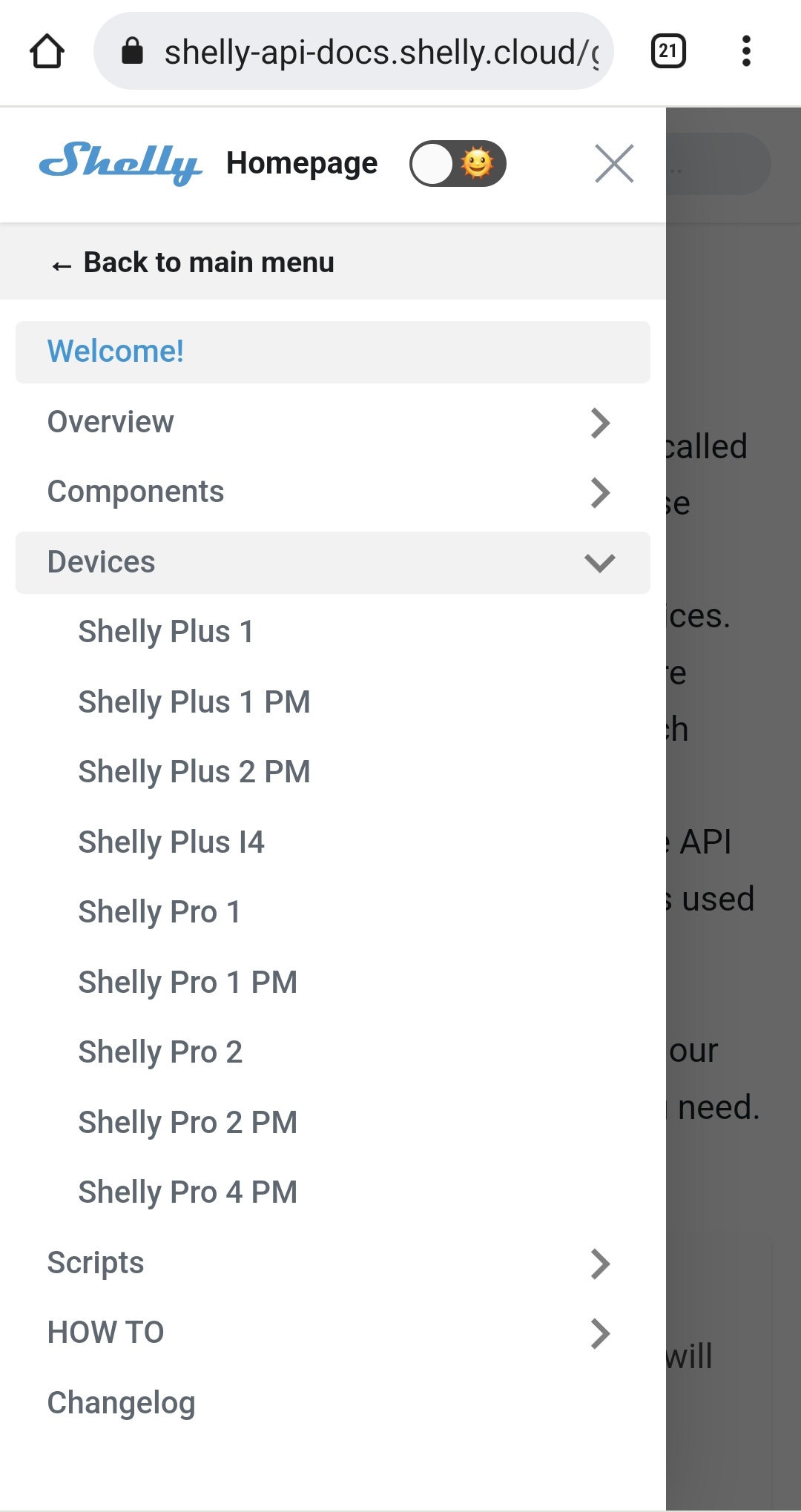Close the sidebar with the X icon
This screenshot has width=801, height=1512.
click(614, 164)
